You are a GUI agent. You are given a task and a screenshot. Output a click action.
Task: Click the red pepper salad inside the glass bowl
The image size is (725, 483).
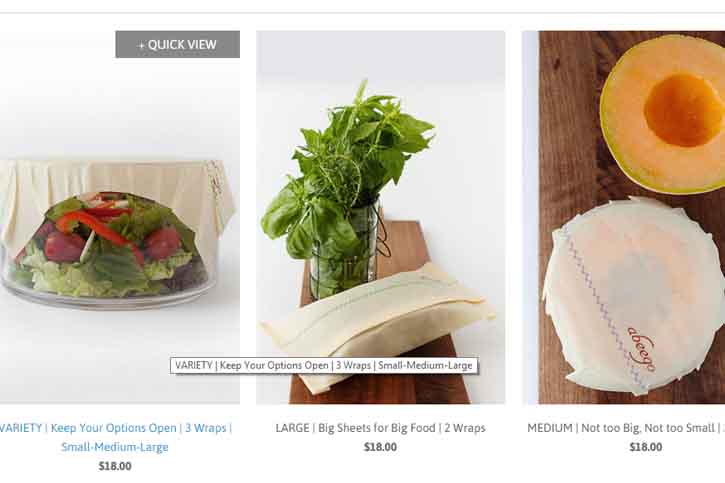111,245
